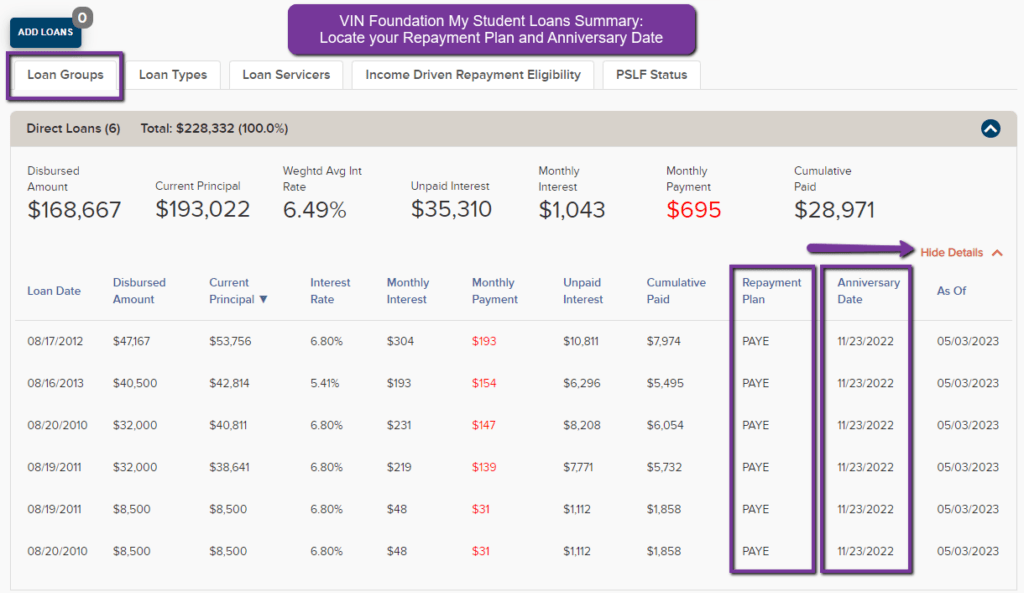Click the Repayment Plan column header
The height and width of the screenshot is (593, 1024).
click(769, 291)
